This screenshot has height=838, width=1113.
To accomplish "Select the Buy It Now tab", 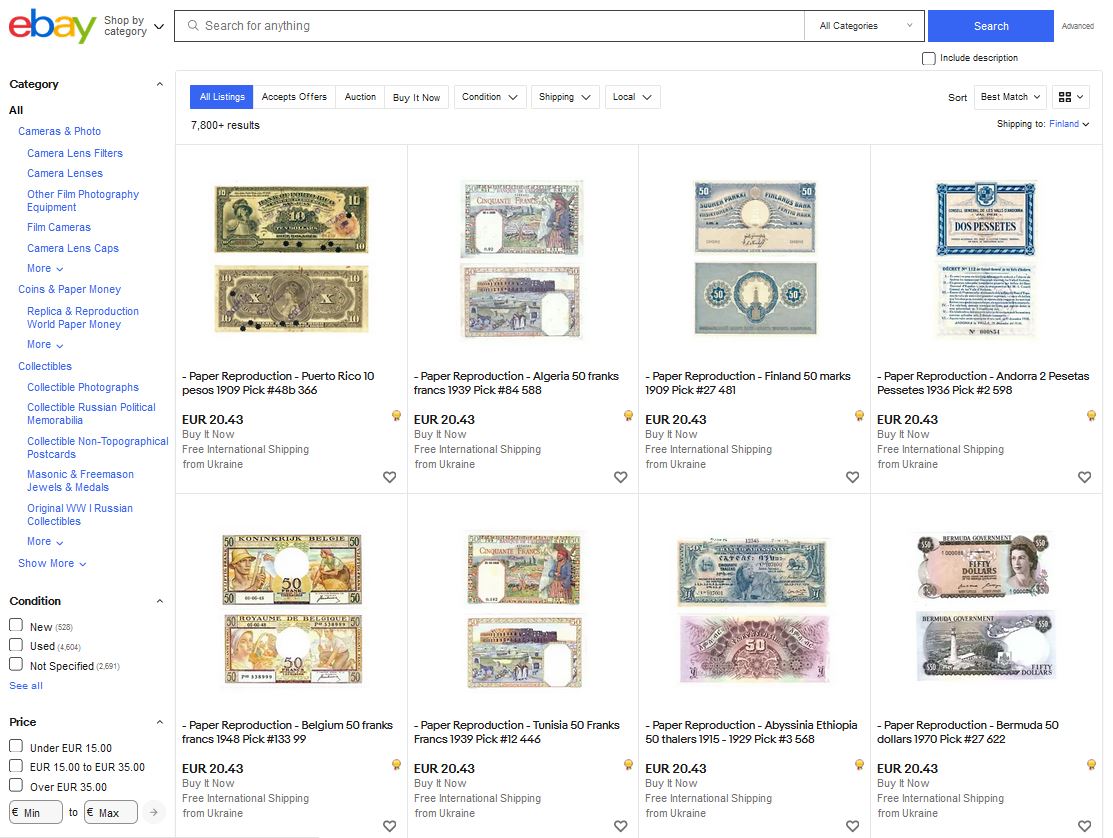I will [x=416, y=97].
